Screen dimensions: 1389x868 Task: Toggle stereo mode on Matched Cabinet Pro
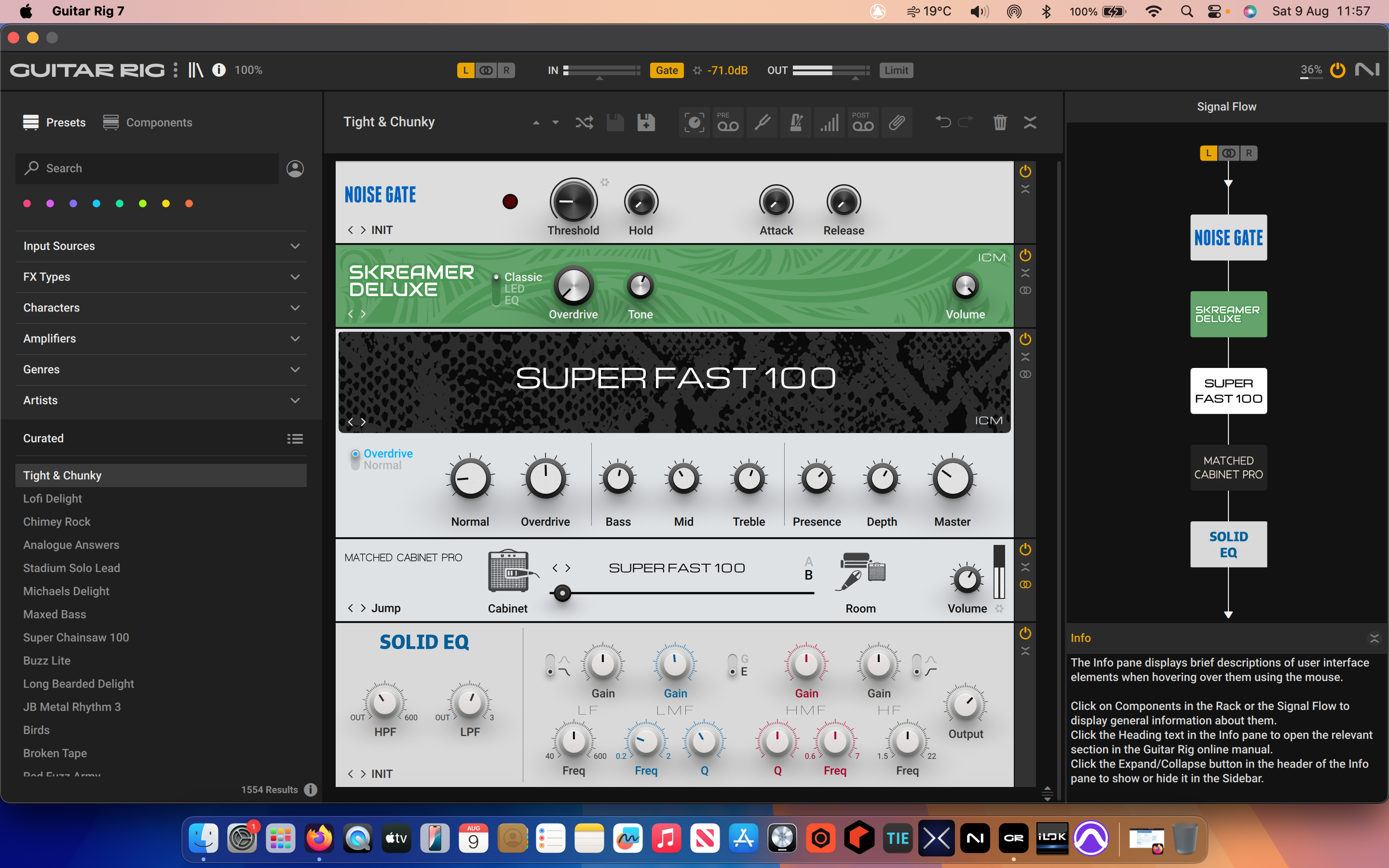[x=1025, y=584]
